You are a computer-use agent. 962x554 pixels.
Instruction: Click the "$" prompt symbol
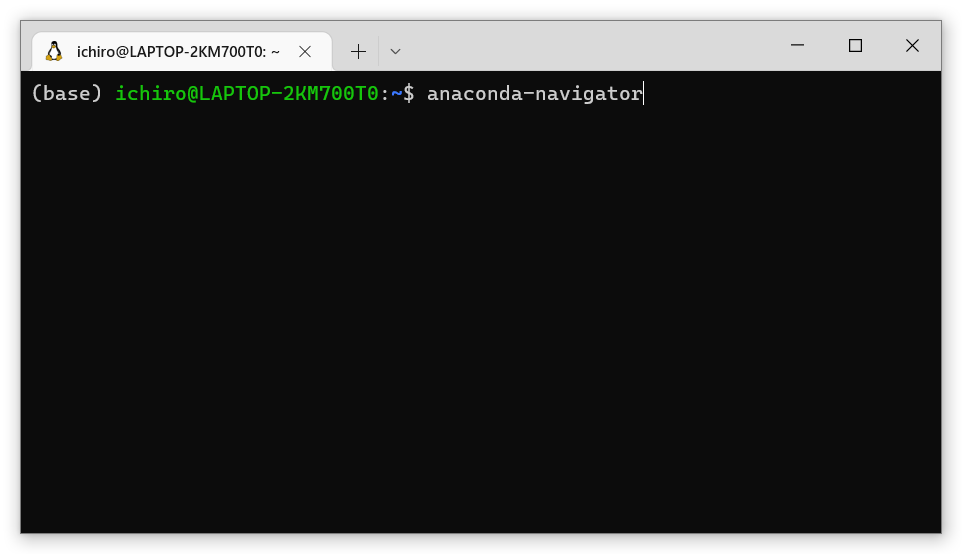point(408,93)
